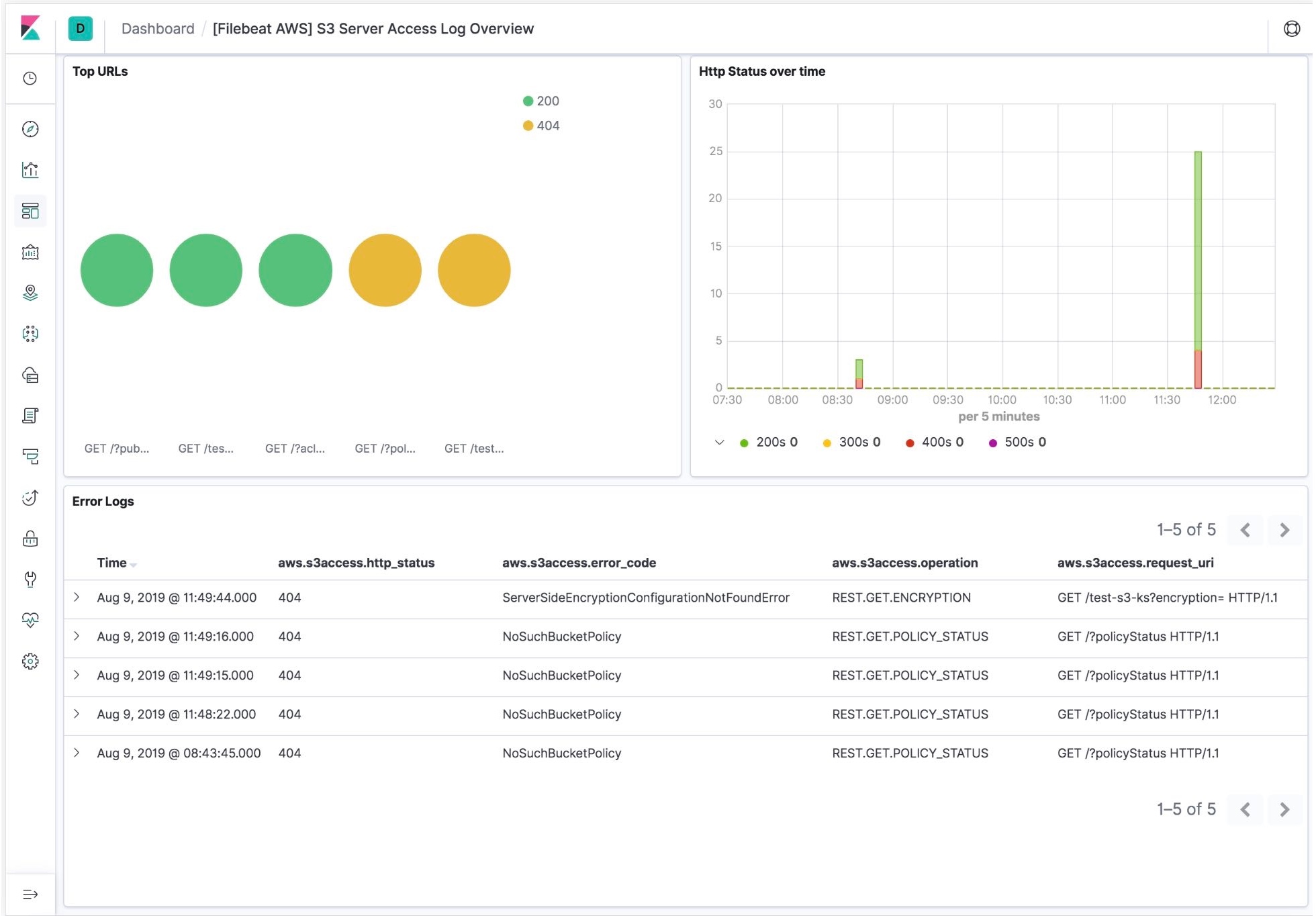Viewport: 1316px width, 916px height.
Task: Toggle 200s series in chart legend
Action: (769, 442)
